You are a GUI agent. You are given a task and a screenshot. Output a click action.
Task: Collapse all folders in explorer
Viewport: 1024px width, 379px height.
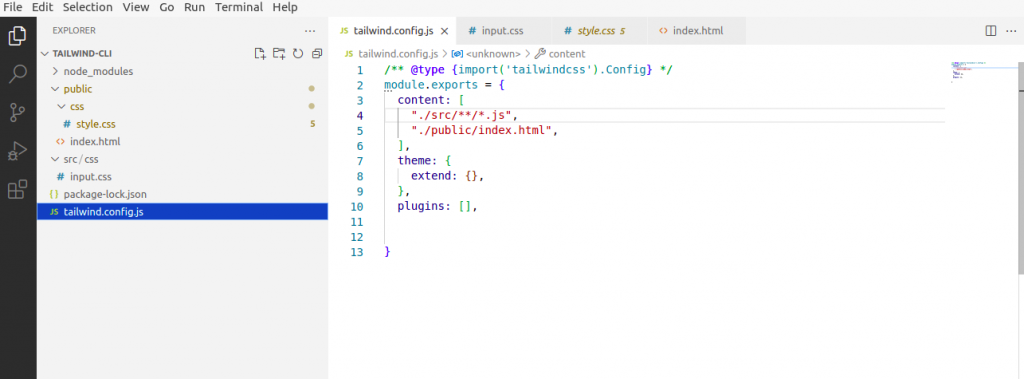coord(317,54)
